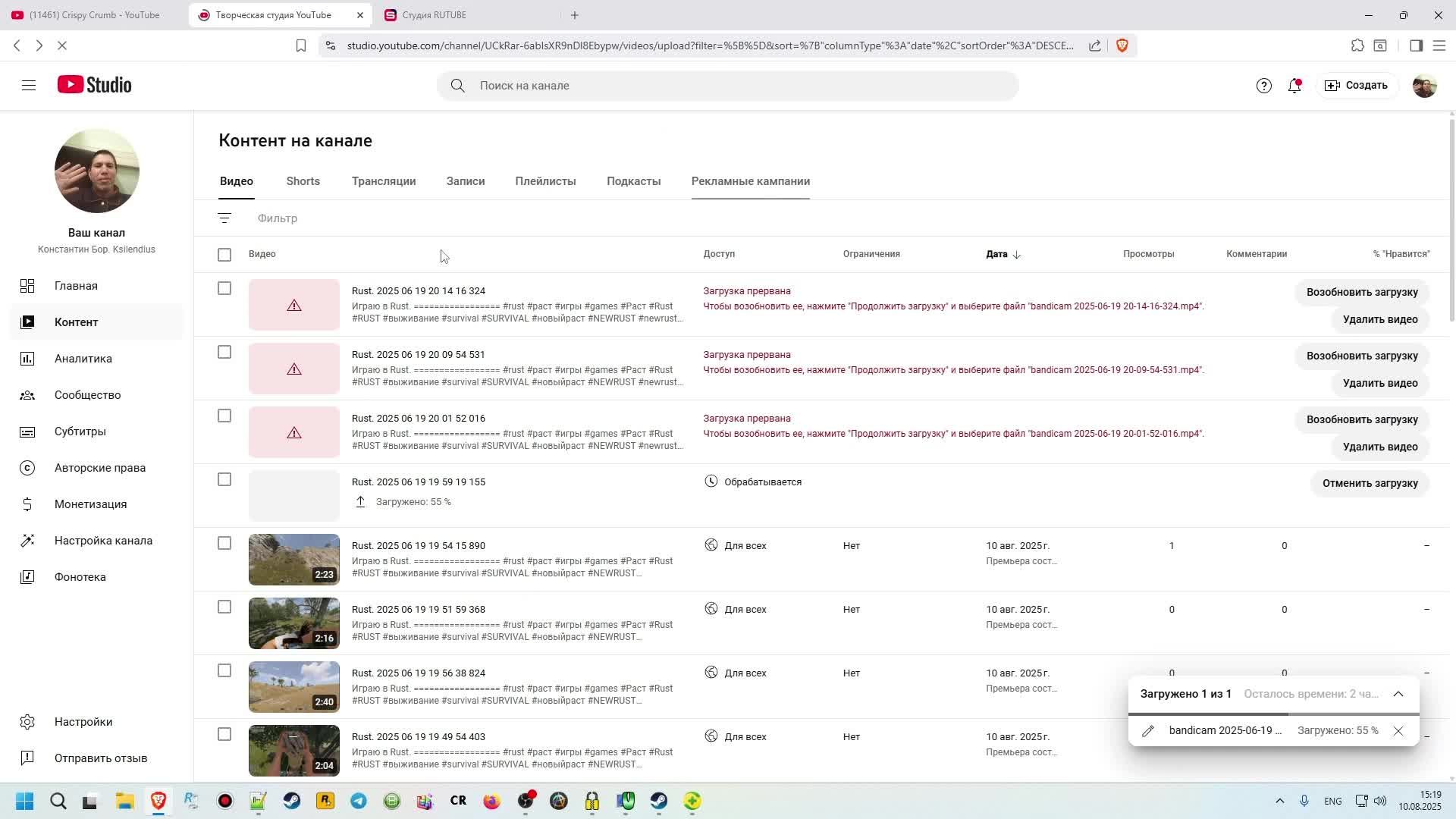1456x819 pixels.
Task: Open Channel customization from the sidebar
Action: [103, 541]
